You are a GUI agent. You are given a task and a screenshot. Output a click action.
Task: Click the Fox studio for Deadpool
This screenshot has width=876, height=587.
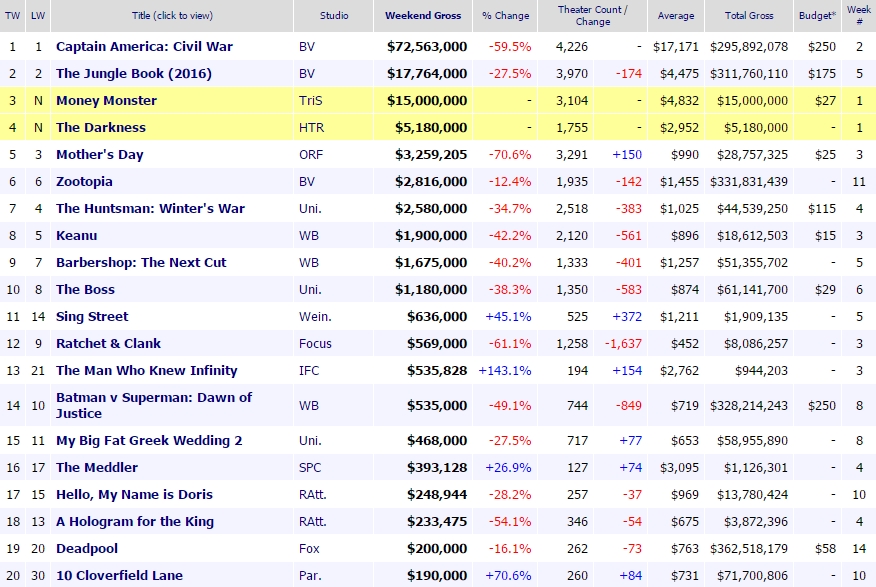(309, 548)
